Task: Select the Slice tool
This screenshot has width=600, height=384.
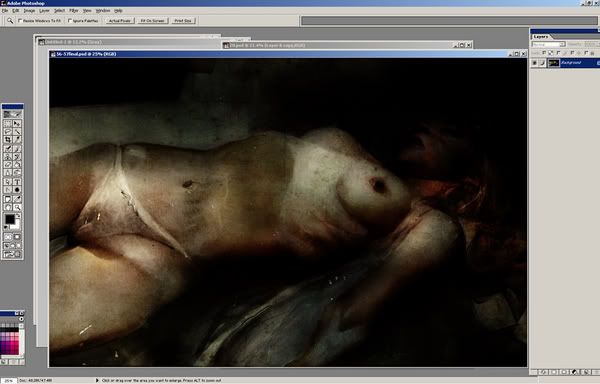Action: click(x=17, y=140)
